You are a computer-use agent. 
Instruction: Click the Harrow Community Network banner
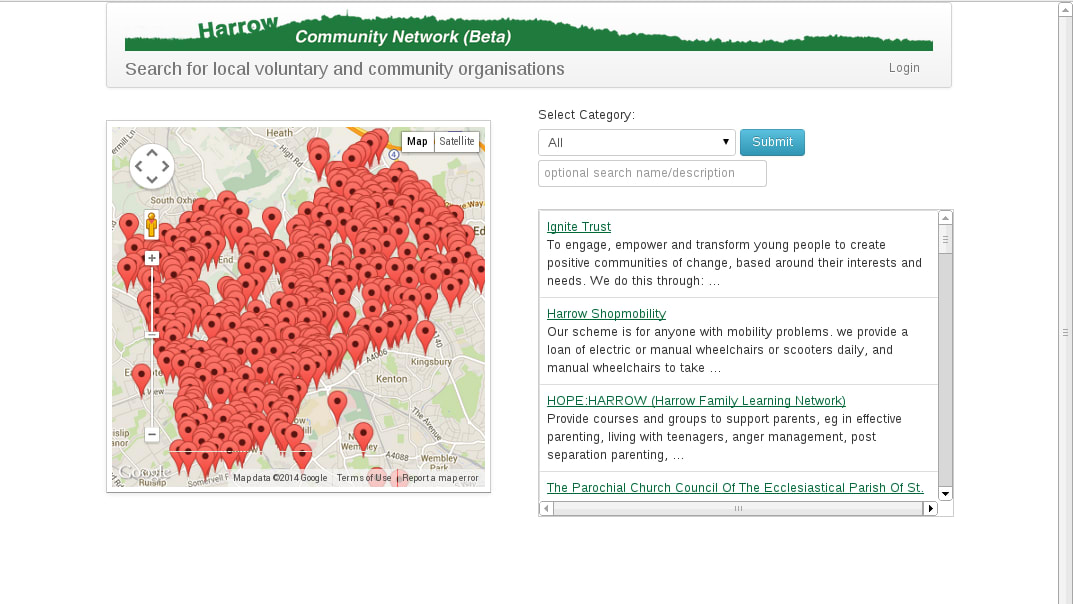pos(528,31)
